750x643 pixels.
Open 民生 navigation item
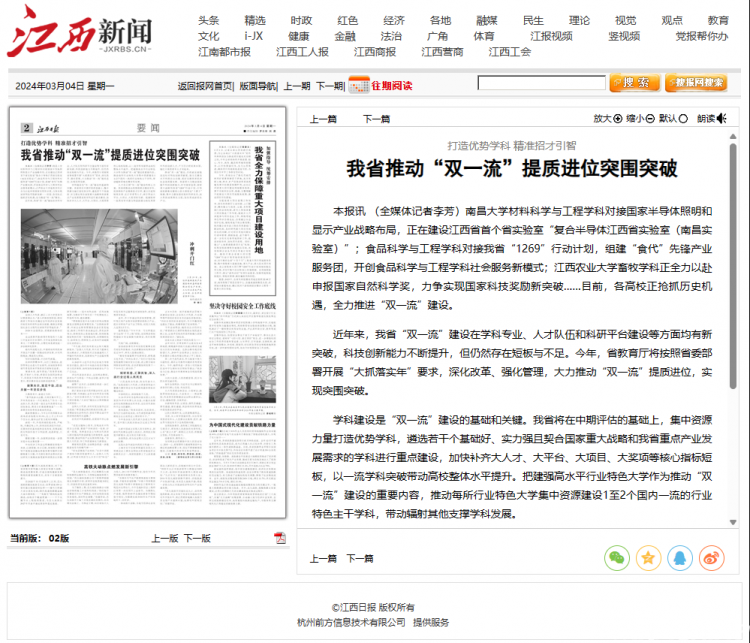click(533, 21)
